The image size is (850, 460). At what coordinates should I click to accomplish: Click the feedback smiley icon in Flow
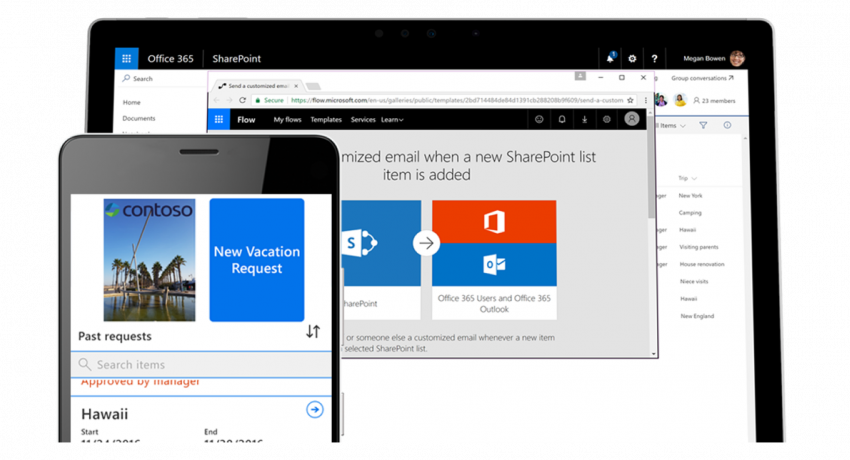point(539,119)
